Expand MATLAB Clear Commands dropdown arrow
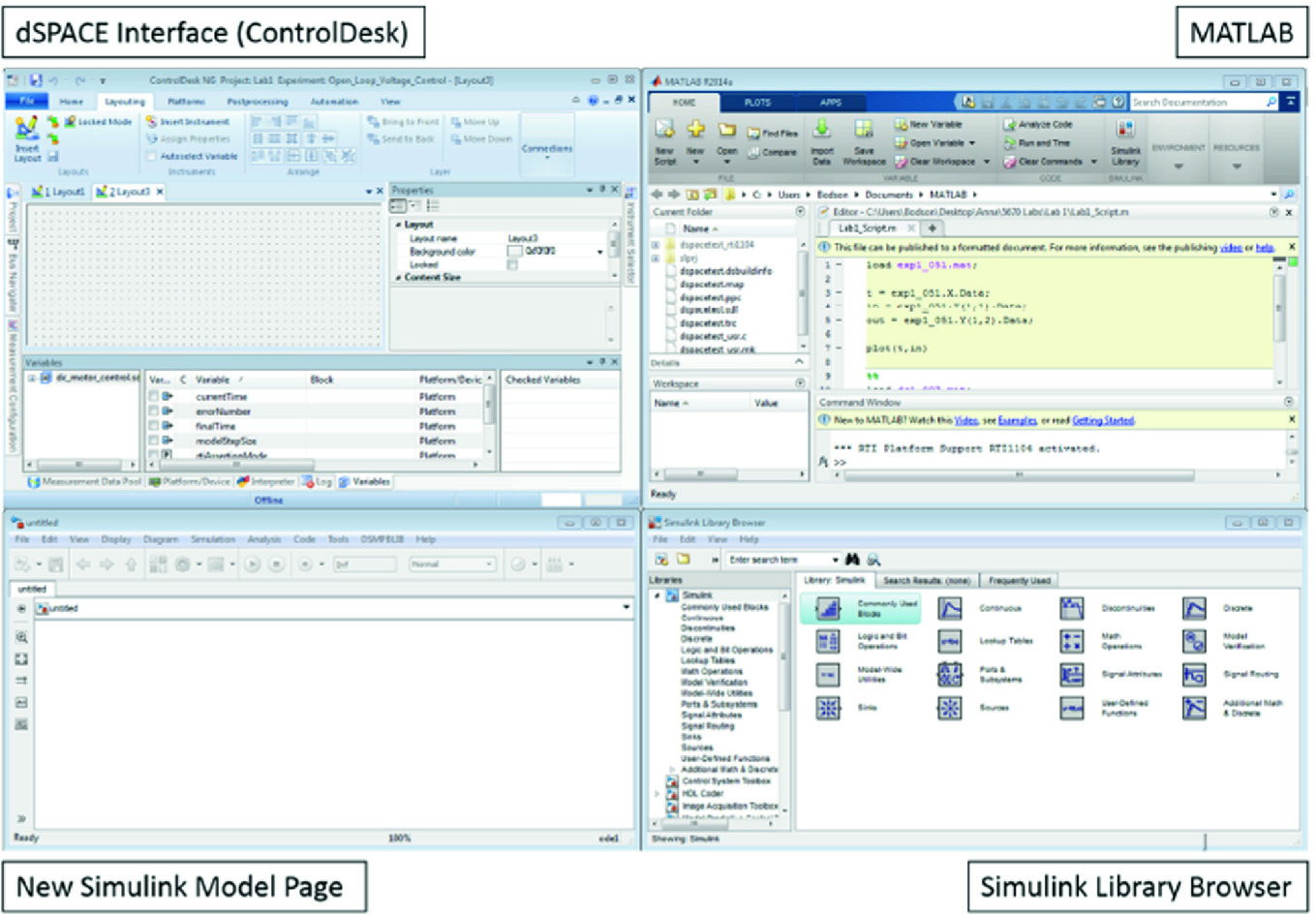 [x=1093, y=162]
